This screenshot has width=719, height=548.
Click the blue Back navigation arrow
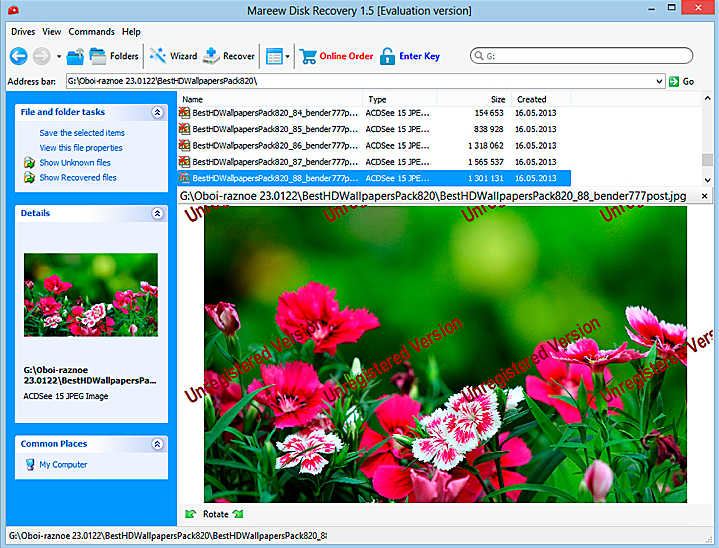click(18, 56)
